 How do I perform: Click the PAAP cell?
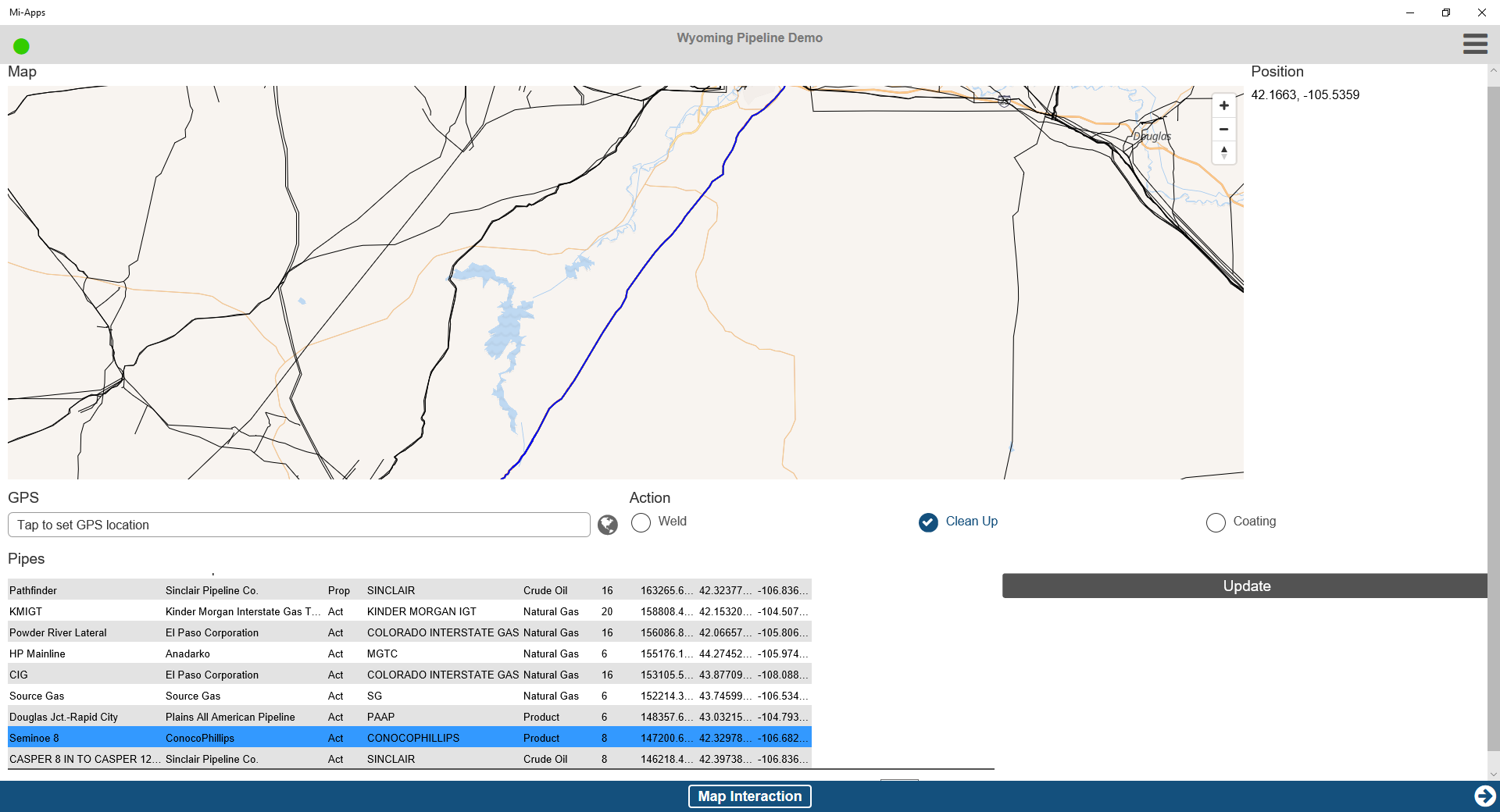(x=380, y=717)
